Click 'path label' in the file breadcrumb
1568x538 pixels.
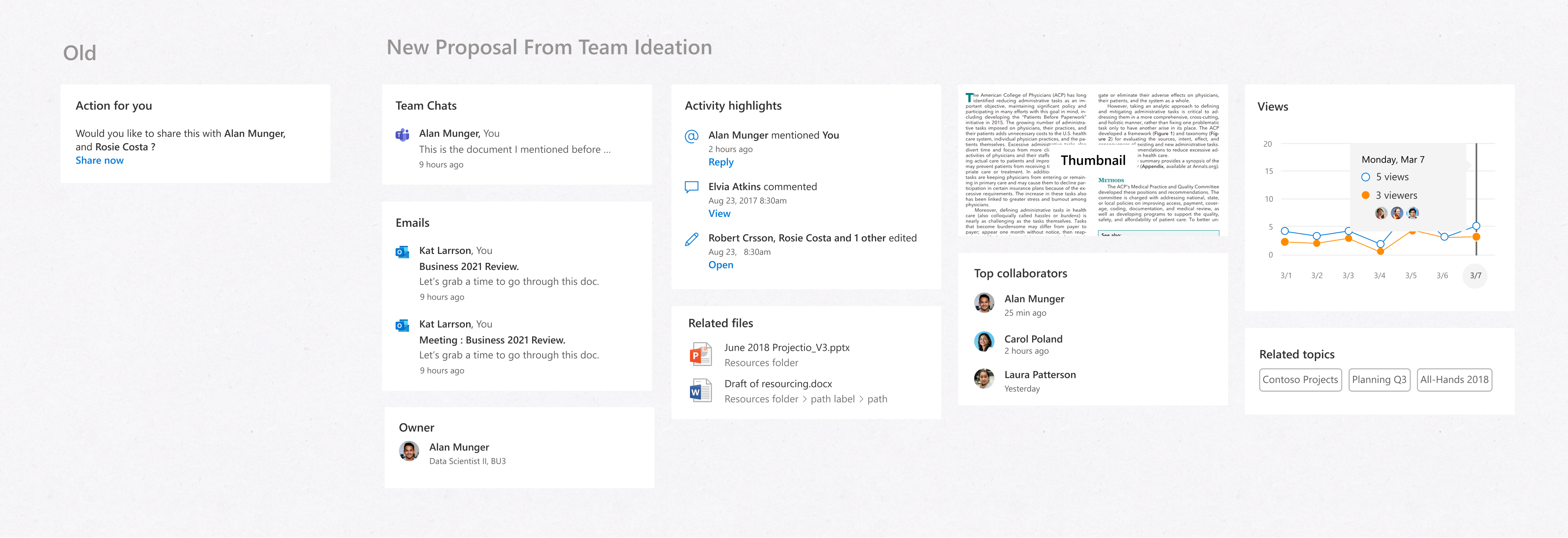point(832,399)
